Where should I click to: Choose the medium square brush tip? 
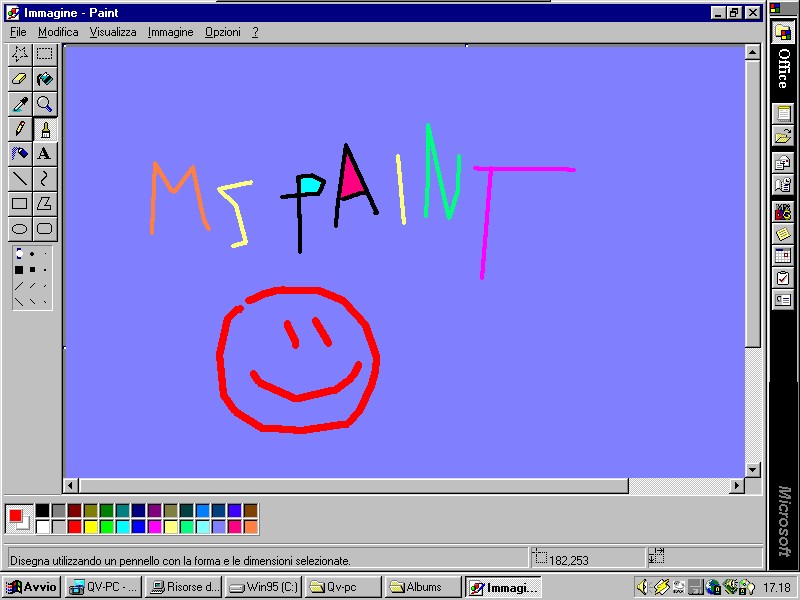(x=32, y=269)
